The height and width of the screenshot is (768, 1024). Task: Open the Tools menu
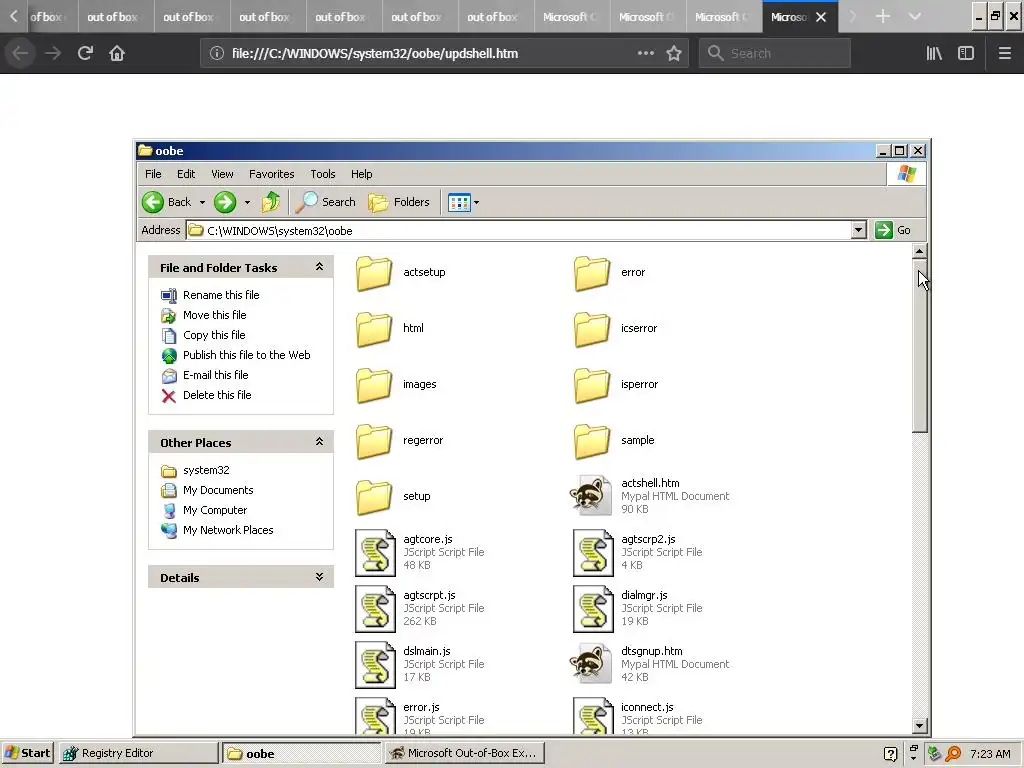point(323,174)
